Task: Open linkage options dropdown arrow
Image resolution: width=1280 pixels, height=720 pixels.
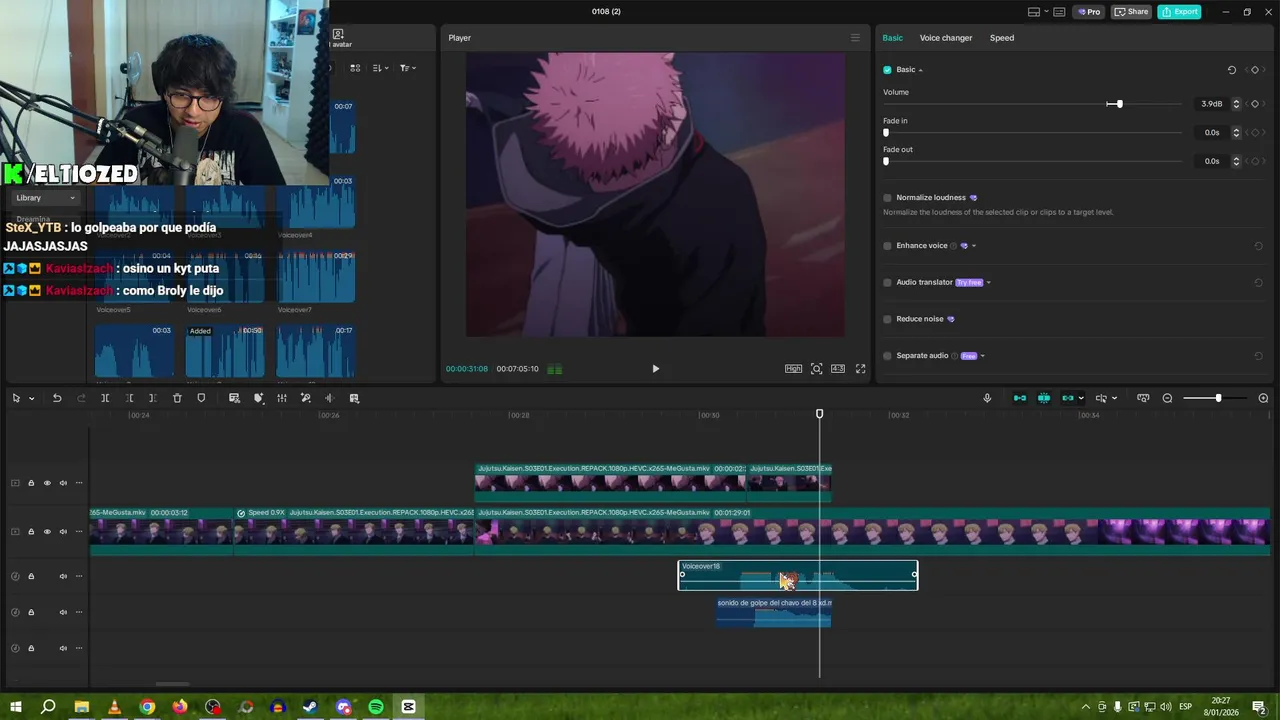Action: pyautogui.click(x=1081, y=398)
